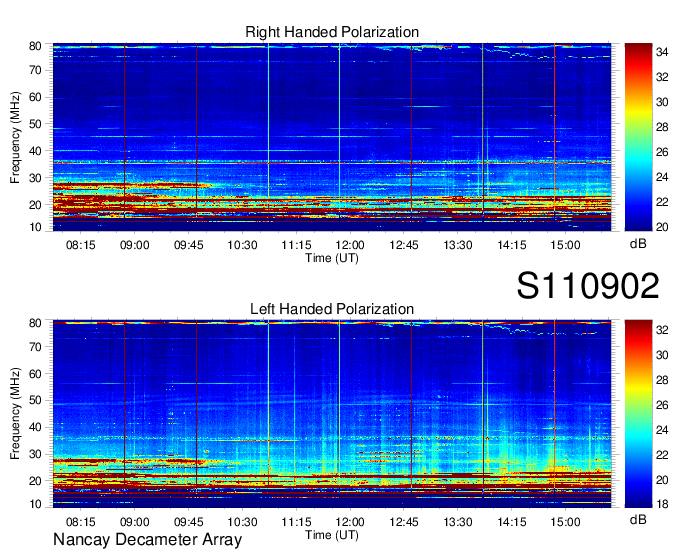Click "Time (UT)" label under Right Handed plot
680x552 pixels.
332,258
